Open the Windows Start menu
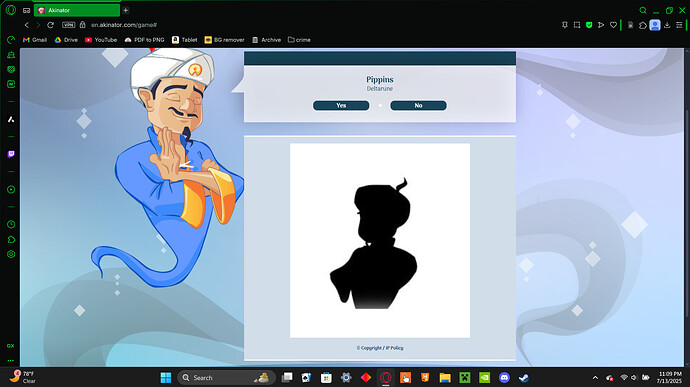The width and height of the screenshot is (690, 387). pyautogui.click(x=166, y=378)
